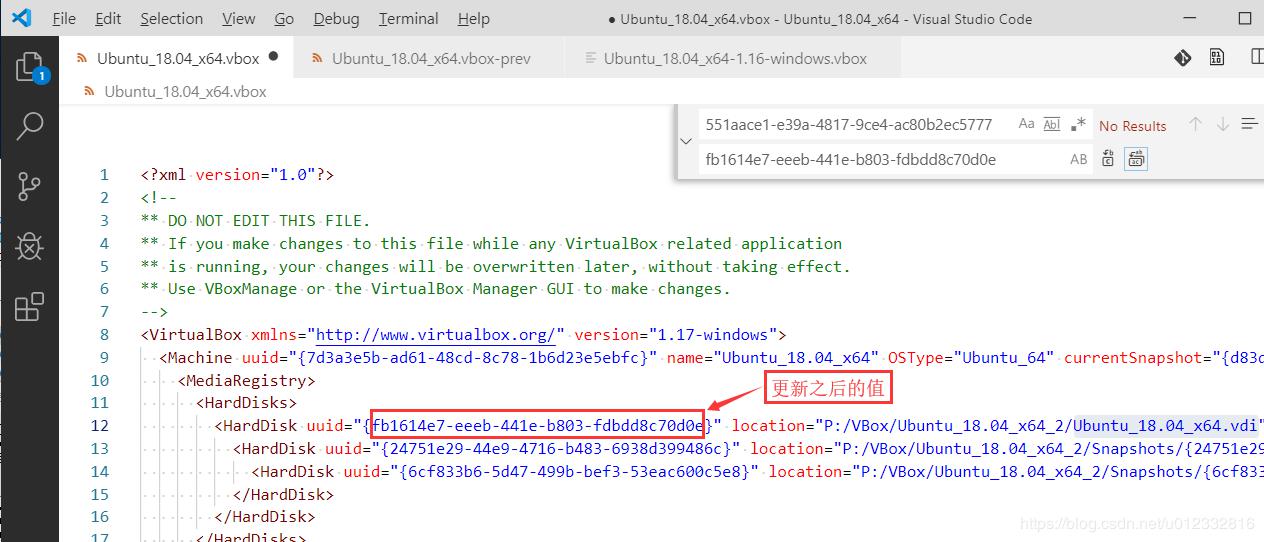This screenshot has height=542, width=1264.
Task: Switch to Ubuntu_18.04_x64-1.16-windows.vbox tab
Action: coord(735,59)
